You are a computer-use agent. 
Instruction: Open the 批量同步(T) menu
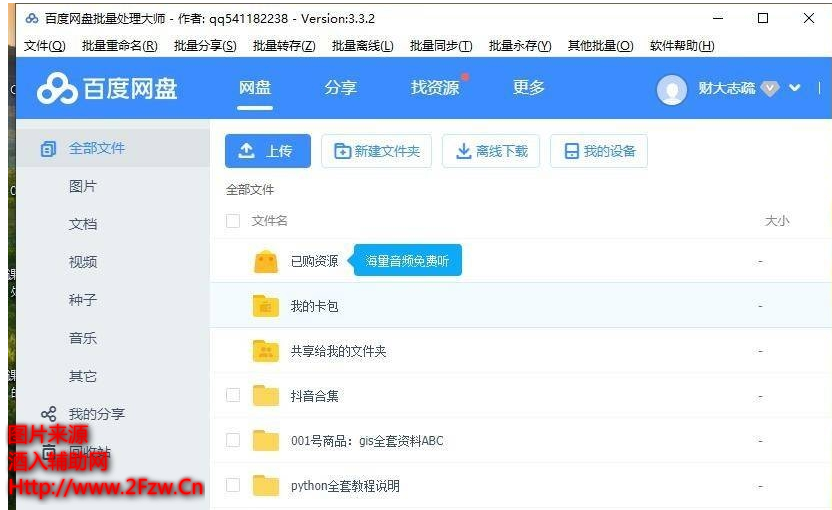(441, 46)
